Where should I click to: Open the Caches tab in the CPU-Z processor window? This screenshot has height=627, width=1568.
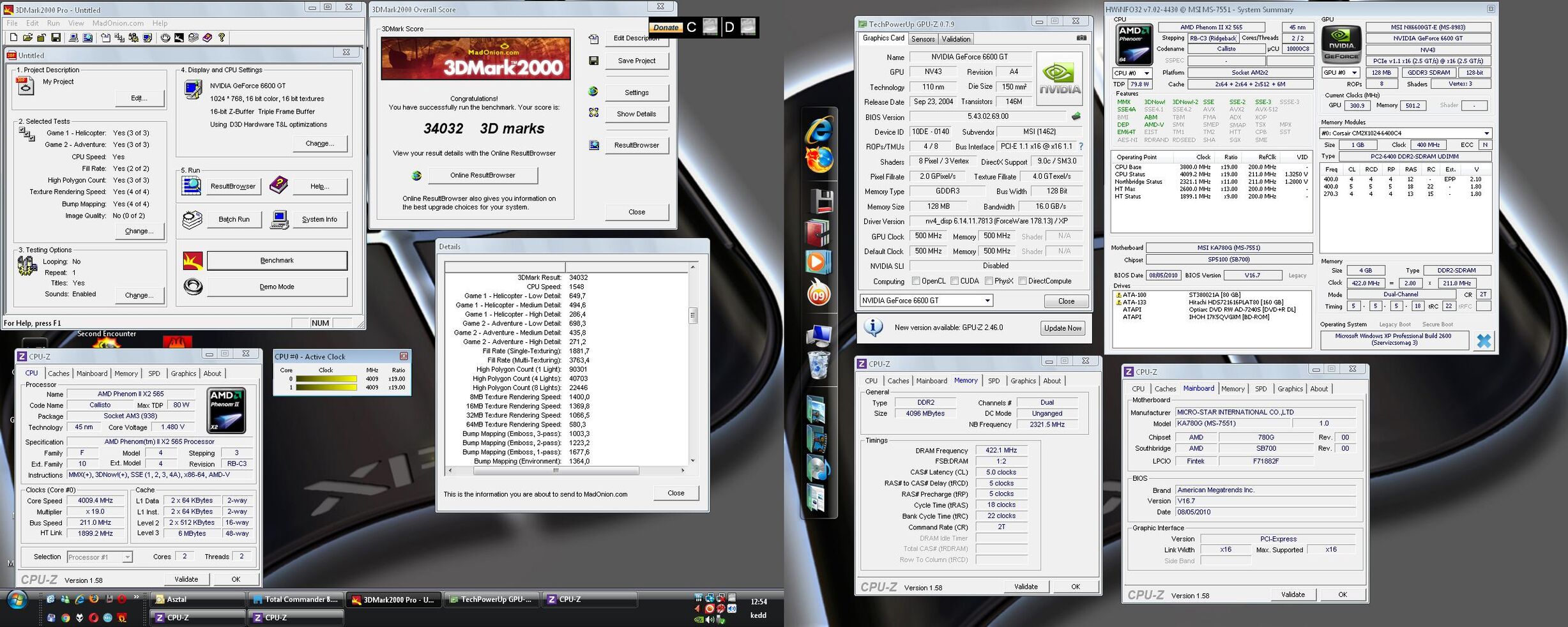(x=59, y=374)
